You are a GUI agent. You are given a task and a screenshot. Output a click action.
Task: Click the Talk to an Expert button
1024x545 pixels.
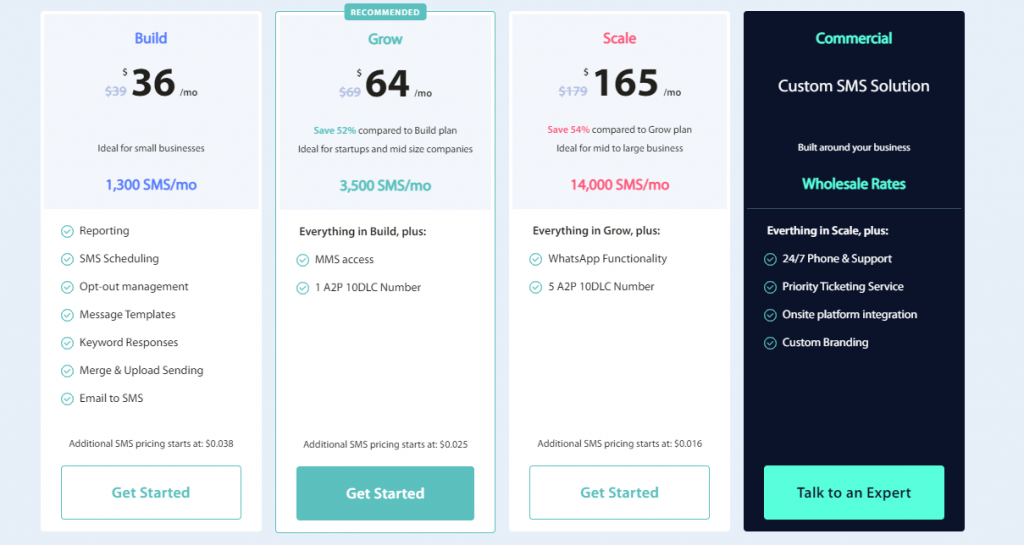[854, 493]
